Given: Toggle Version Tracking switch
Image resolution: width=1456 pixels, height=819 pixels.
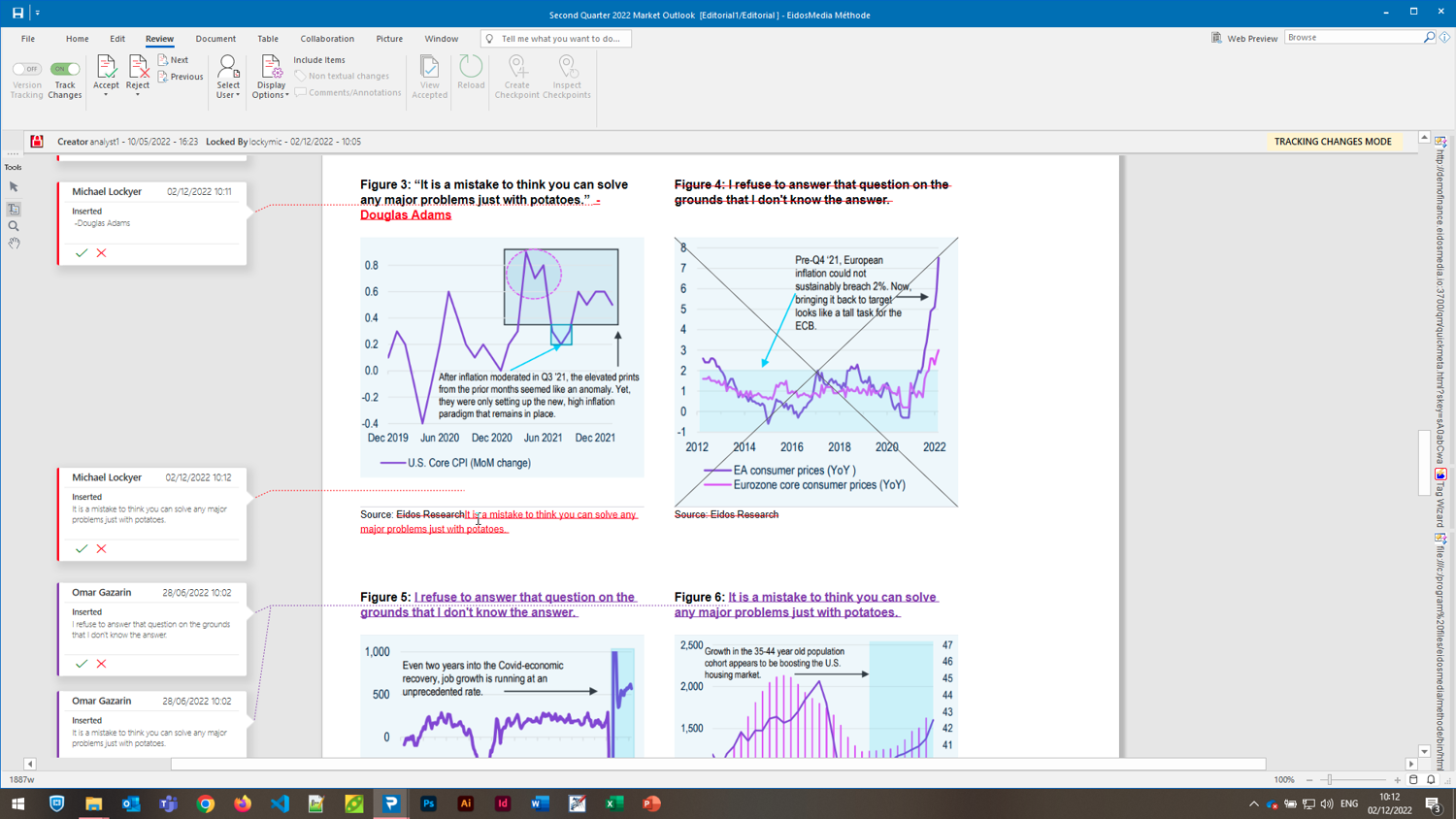Looking at the screenshot, I should pos(26,69).
